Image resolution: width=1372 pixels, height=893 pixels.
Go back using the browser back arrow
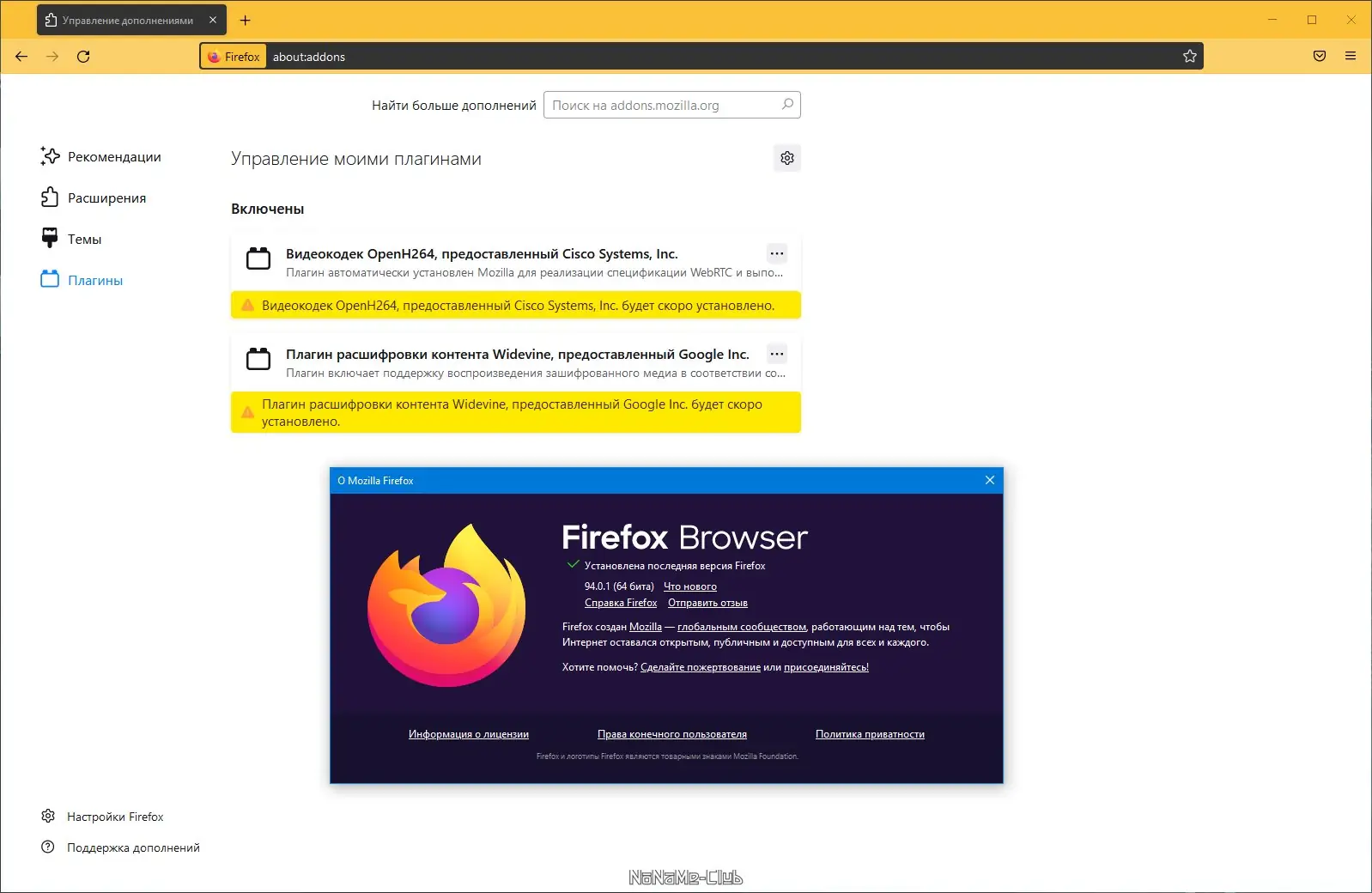click(x=21, y=57)
